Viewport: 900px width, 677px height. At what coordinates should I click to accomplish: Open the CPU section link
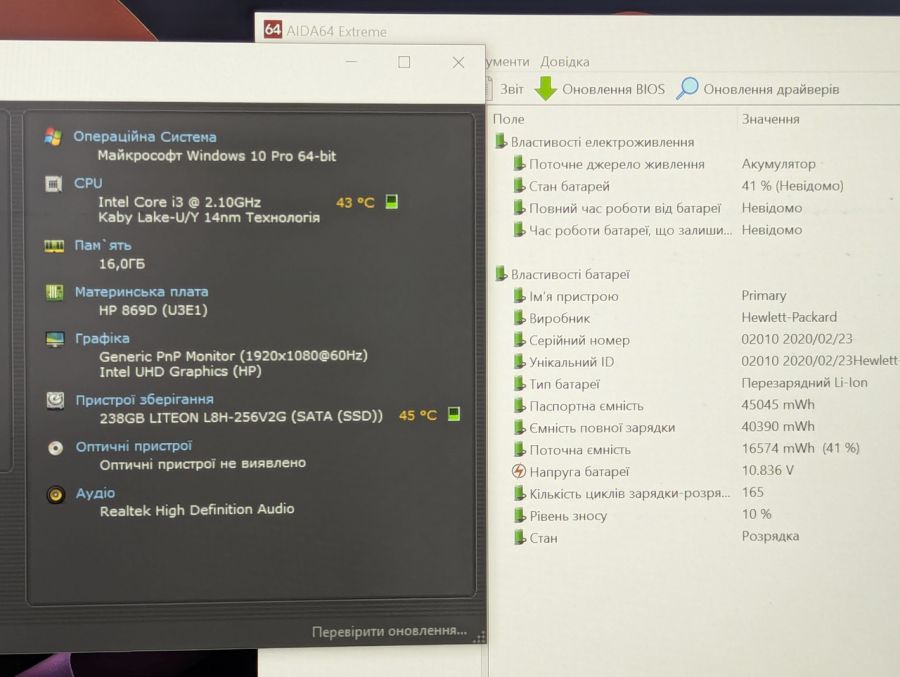pos(88,183)
